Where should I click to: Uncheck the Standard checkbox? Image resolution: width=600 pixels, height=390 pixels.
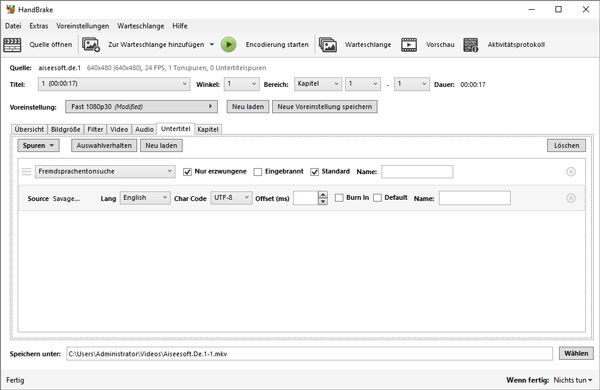pos(315,172)
